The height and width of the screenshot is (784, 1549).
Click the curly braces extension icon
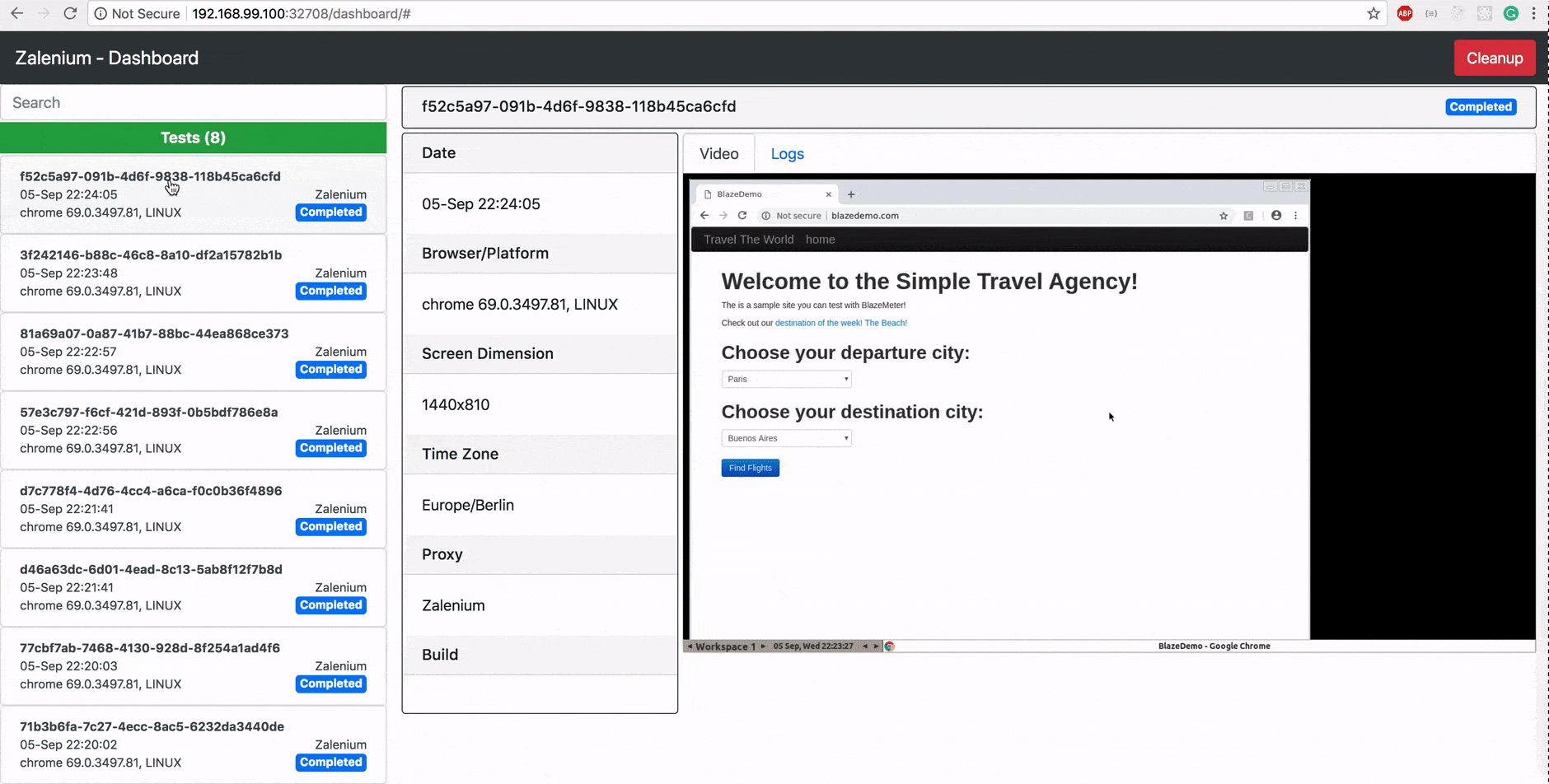[1431, 13]
